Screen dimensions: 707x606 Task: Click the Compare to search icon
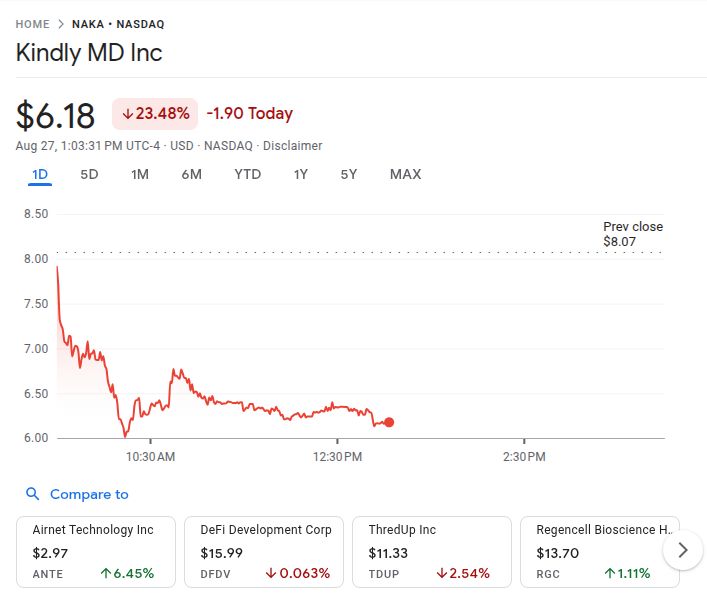(33, 494)
